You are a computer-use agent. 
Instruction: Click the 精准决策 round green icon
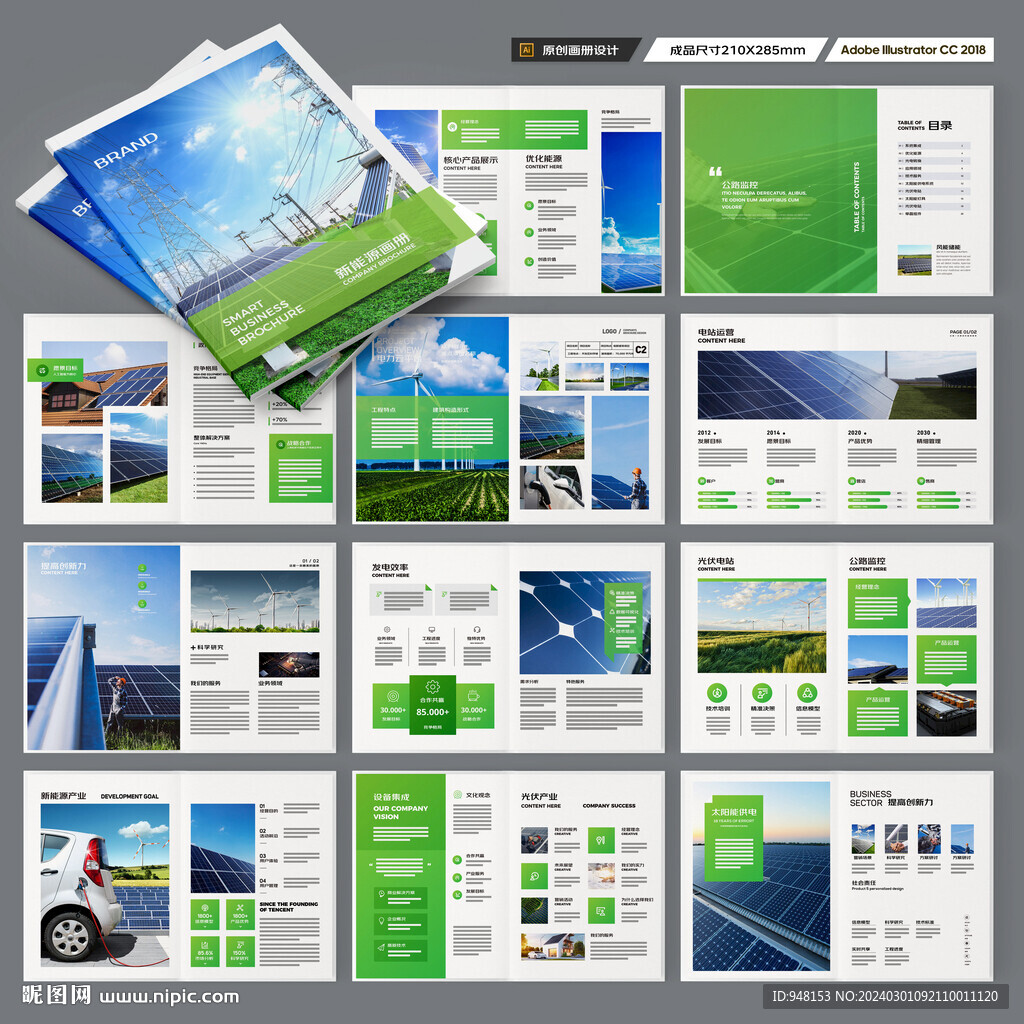[x=762, y=692]
